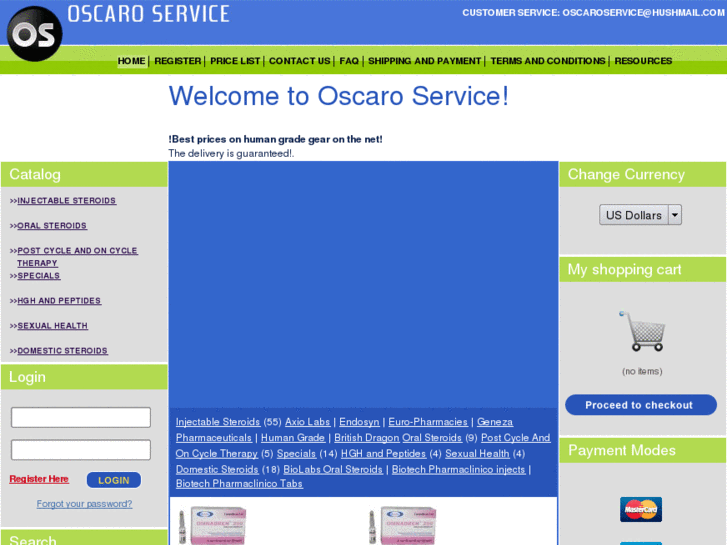This screenshot has width=727, height=545.
Task: Click the shopping cart icon
Action: 642,331
